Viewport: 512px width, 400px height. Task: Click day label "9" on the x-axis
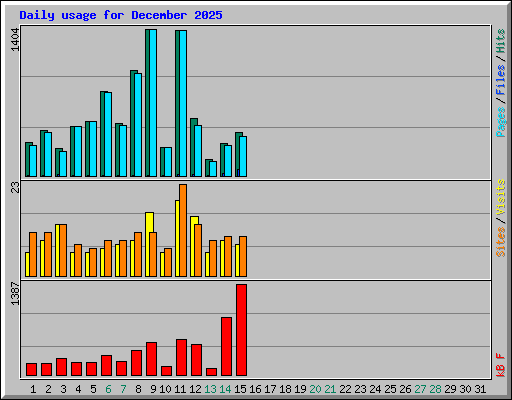(x=153, y=389)
